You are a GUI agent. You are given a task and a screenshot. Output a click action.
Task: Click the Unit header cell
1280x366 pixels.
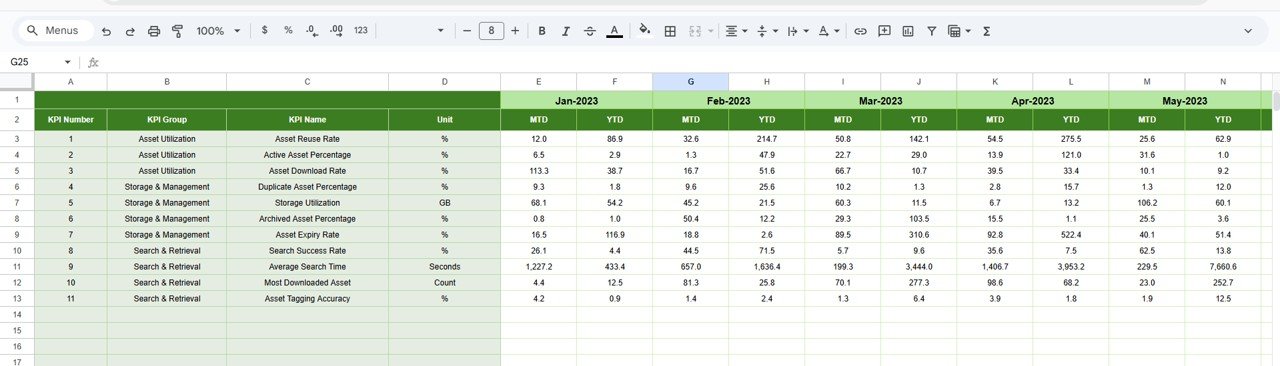(x=444, y=119)
